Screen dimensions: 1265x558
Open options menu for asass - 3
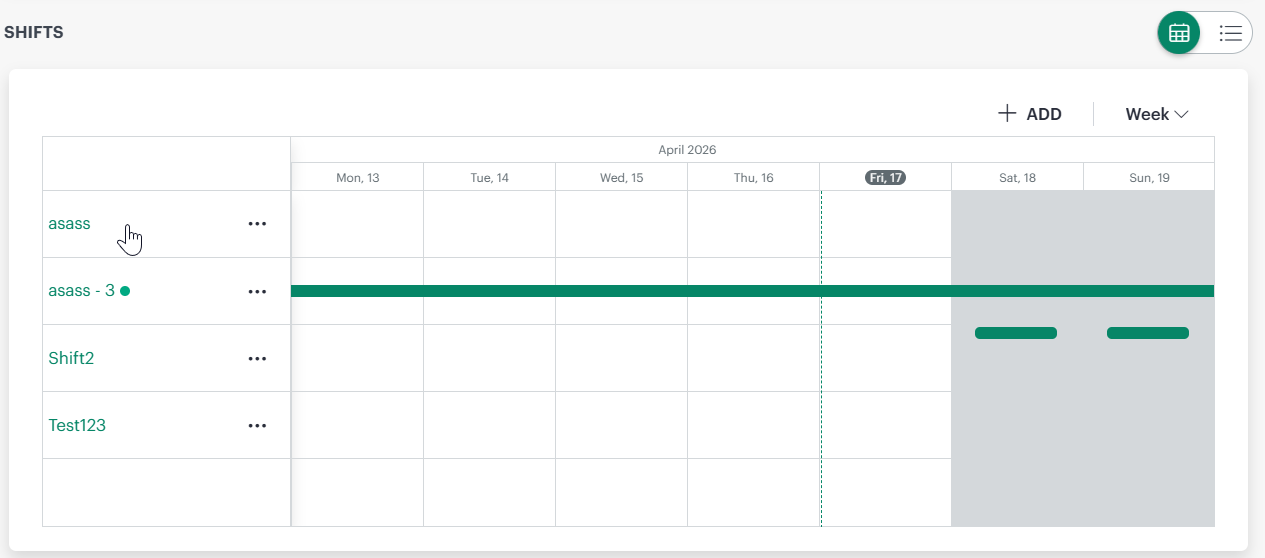click(x=257, y=291)
